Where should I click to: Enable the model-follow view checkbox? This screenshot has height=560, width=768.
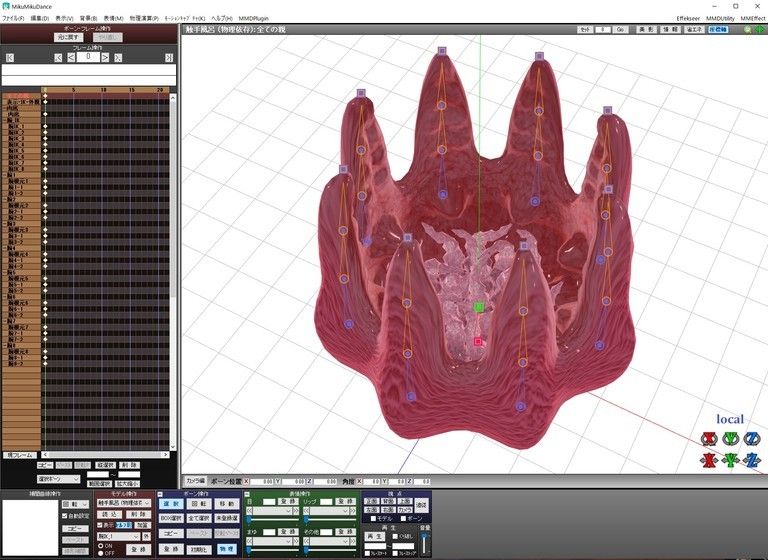point(373,518)
